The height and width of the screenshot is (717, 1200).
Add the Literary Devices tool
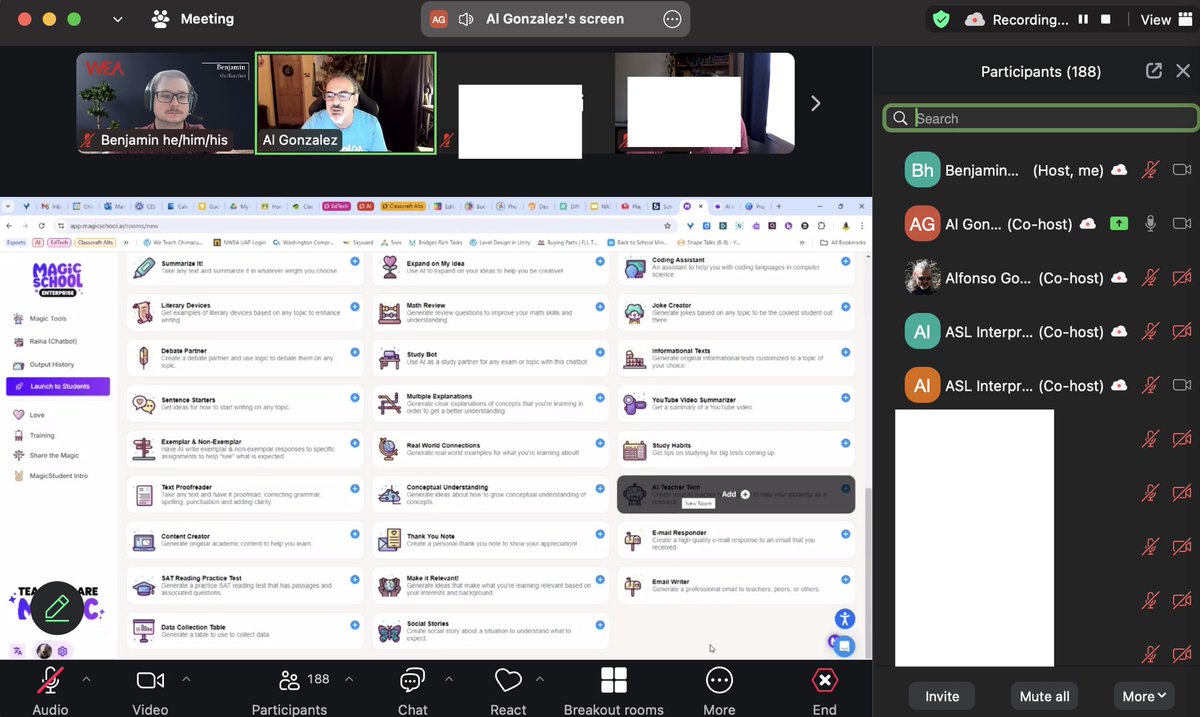coord(354,306)
